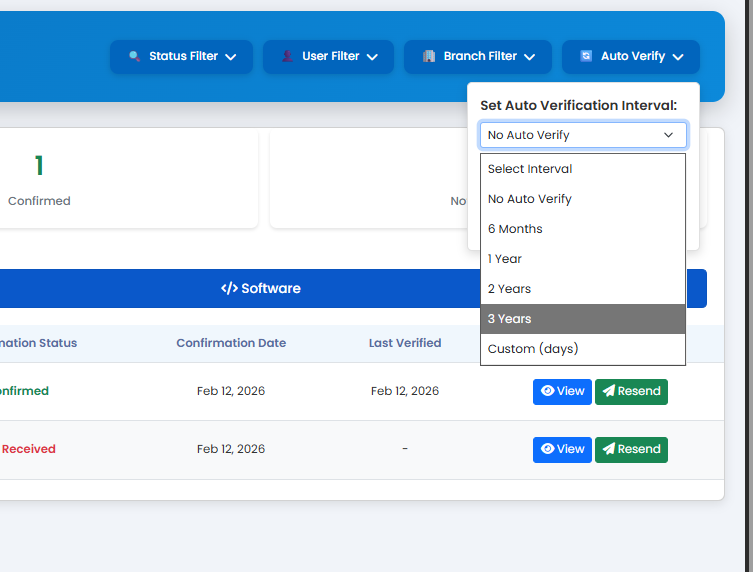Image resolution: width=753 pixels, height=572 pixels.
Task: Open the Status Filter dropdown
Action: 182,57
